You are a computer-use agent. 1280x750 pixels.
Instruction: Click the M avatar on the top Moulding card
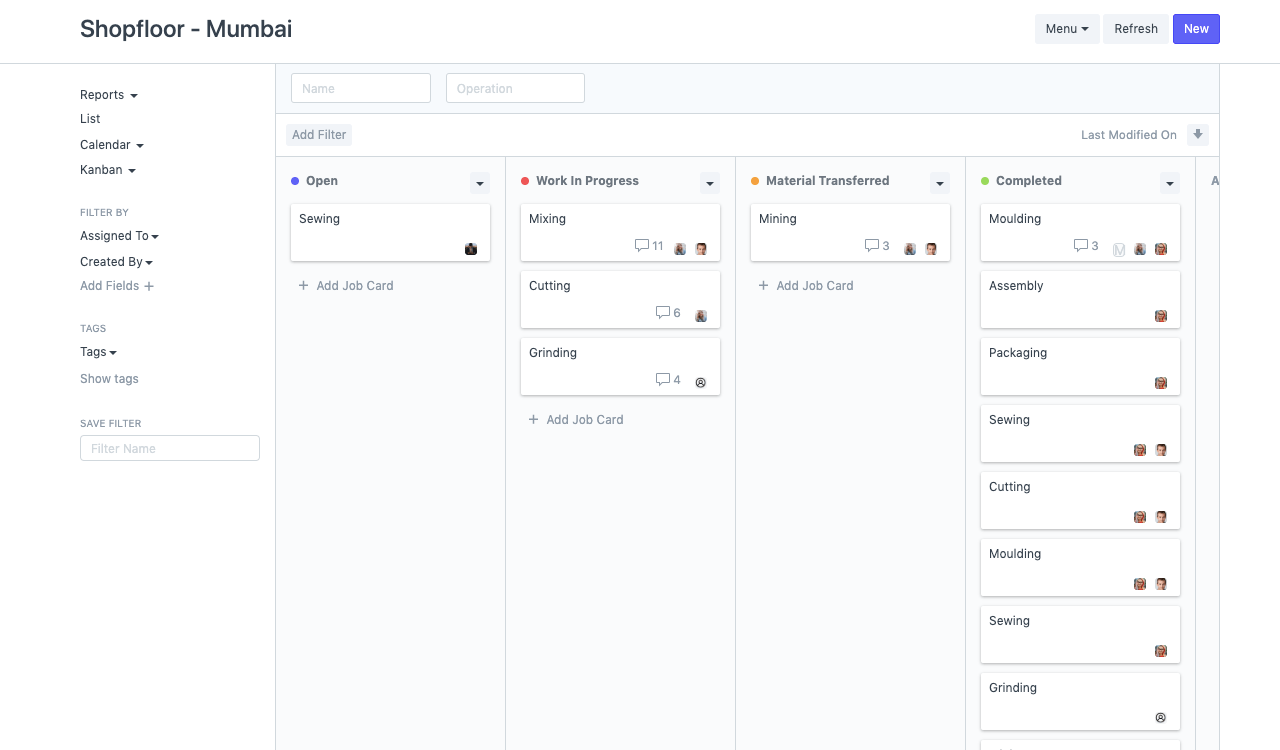point(1119,249)
